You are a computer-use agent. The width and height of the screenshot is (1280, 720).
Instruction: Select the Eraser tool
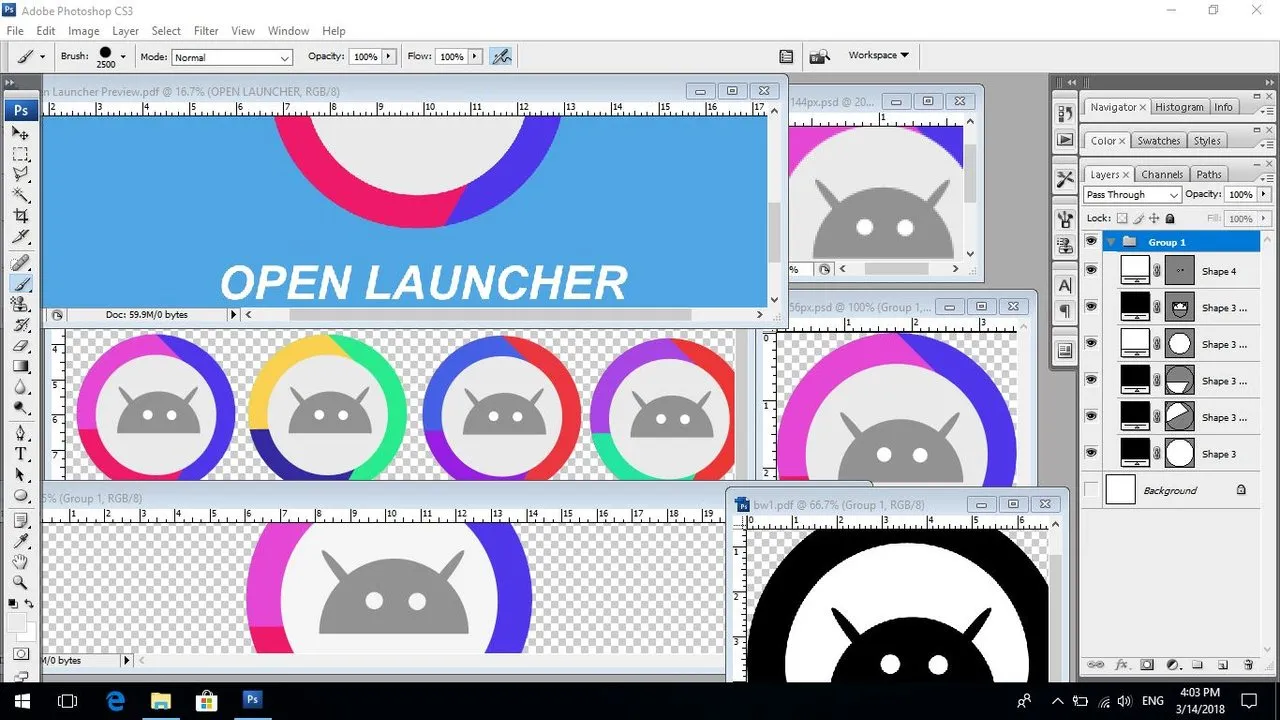click(20, 346)
